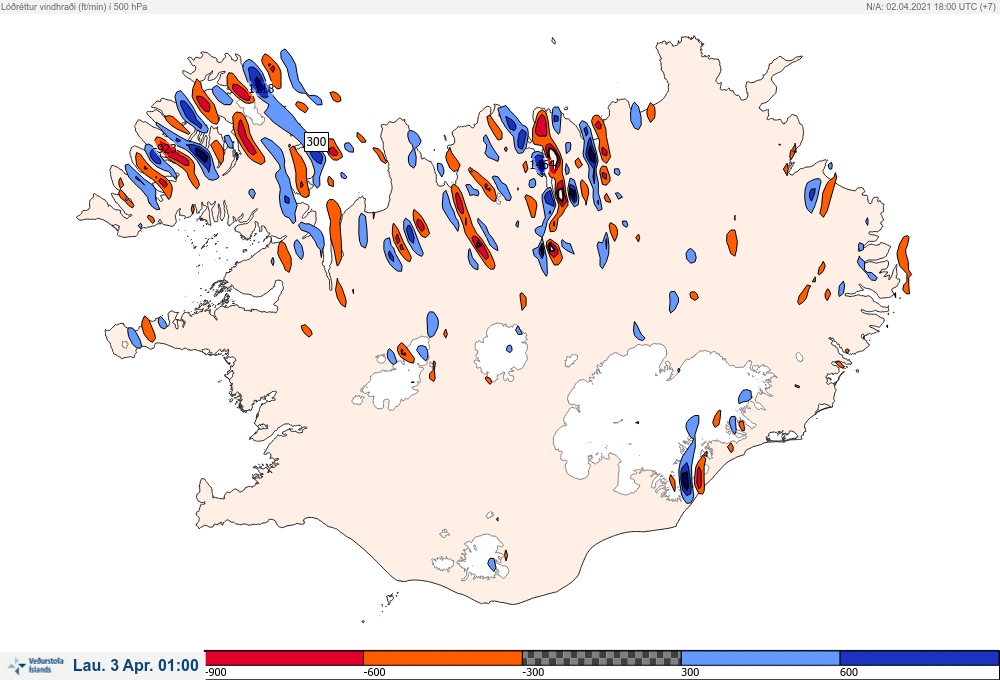Image resolution: width=1000 pixels, height=680 pixels.
Task: Click the -900 legend value label
Action: click(x=216, y=672)
